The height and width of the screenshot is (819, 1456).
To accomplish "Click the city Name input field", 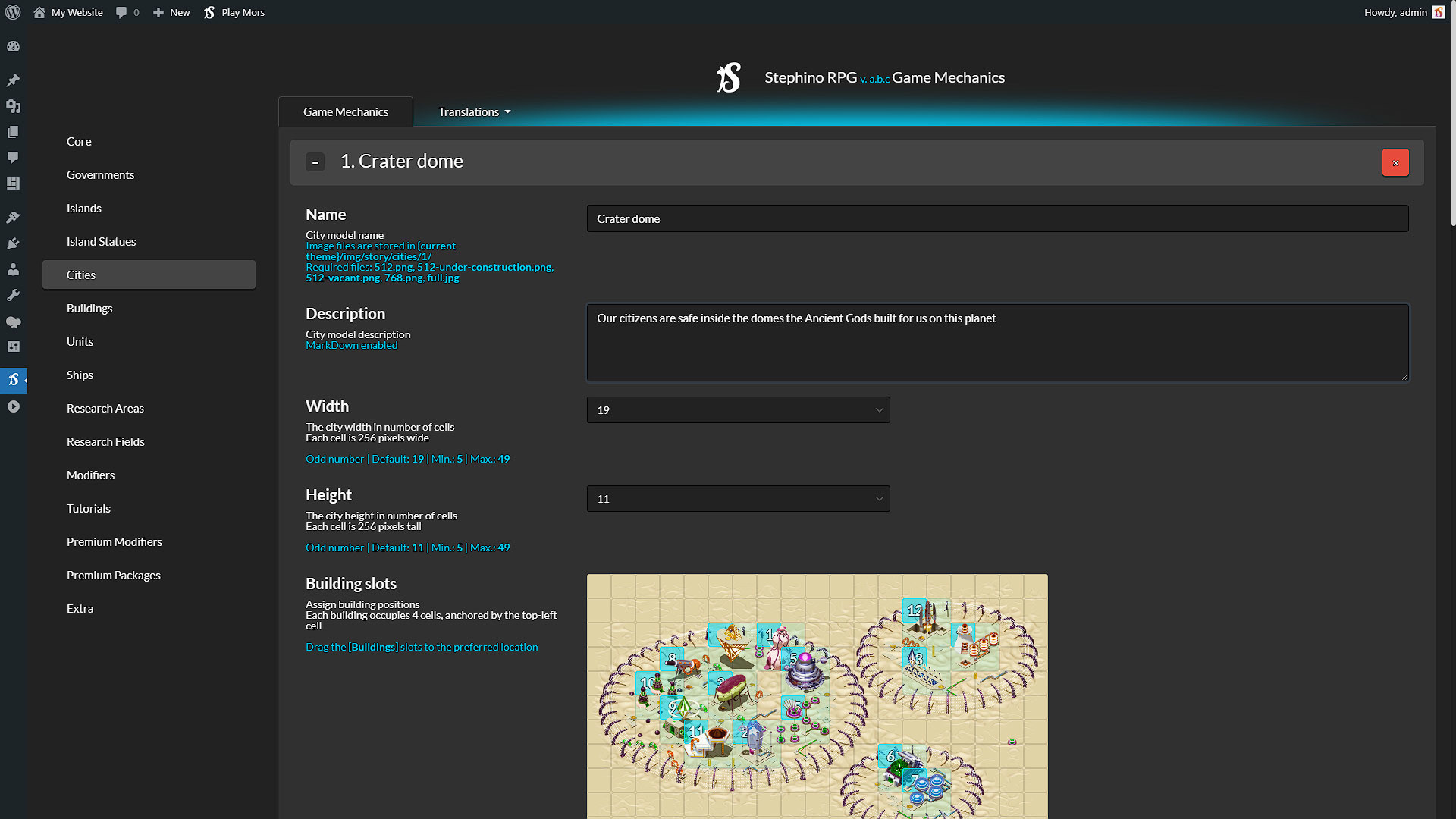I will pos(997,219).
